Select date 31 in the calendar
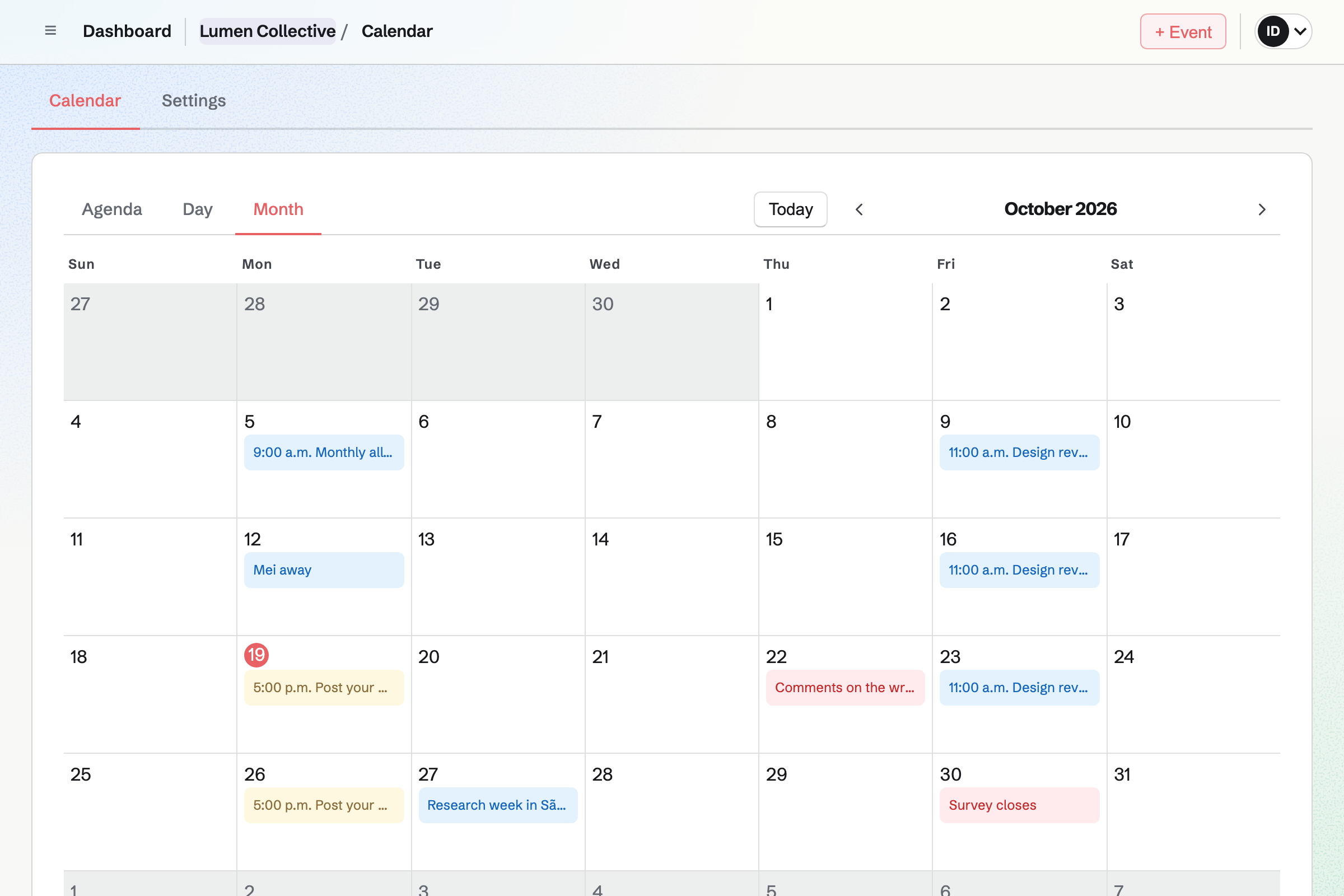1344x896 pixels. (1122, 774)
